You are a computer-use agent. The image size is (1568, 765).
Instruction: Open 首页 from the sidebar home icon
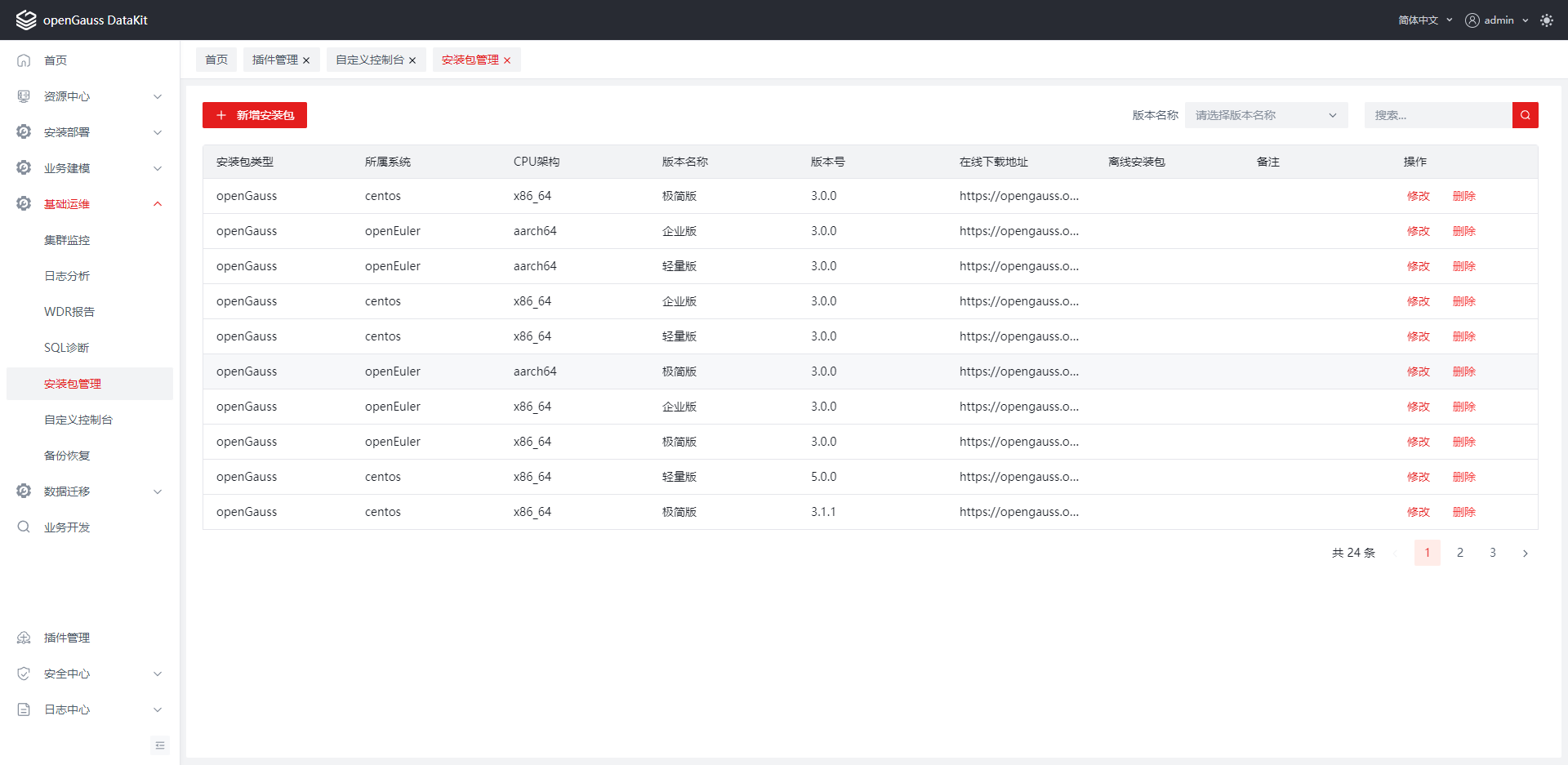(x=24, y=60)
